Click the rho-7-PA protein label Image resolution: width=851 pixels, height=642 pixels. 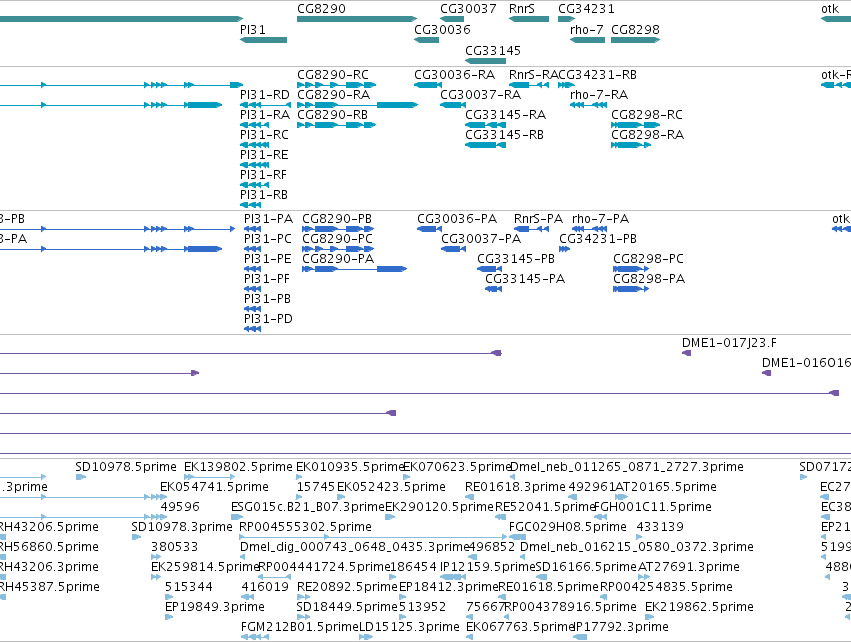[x=601, y=219]
